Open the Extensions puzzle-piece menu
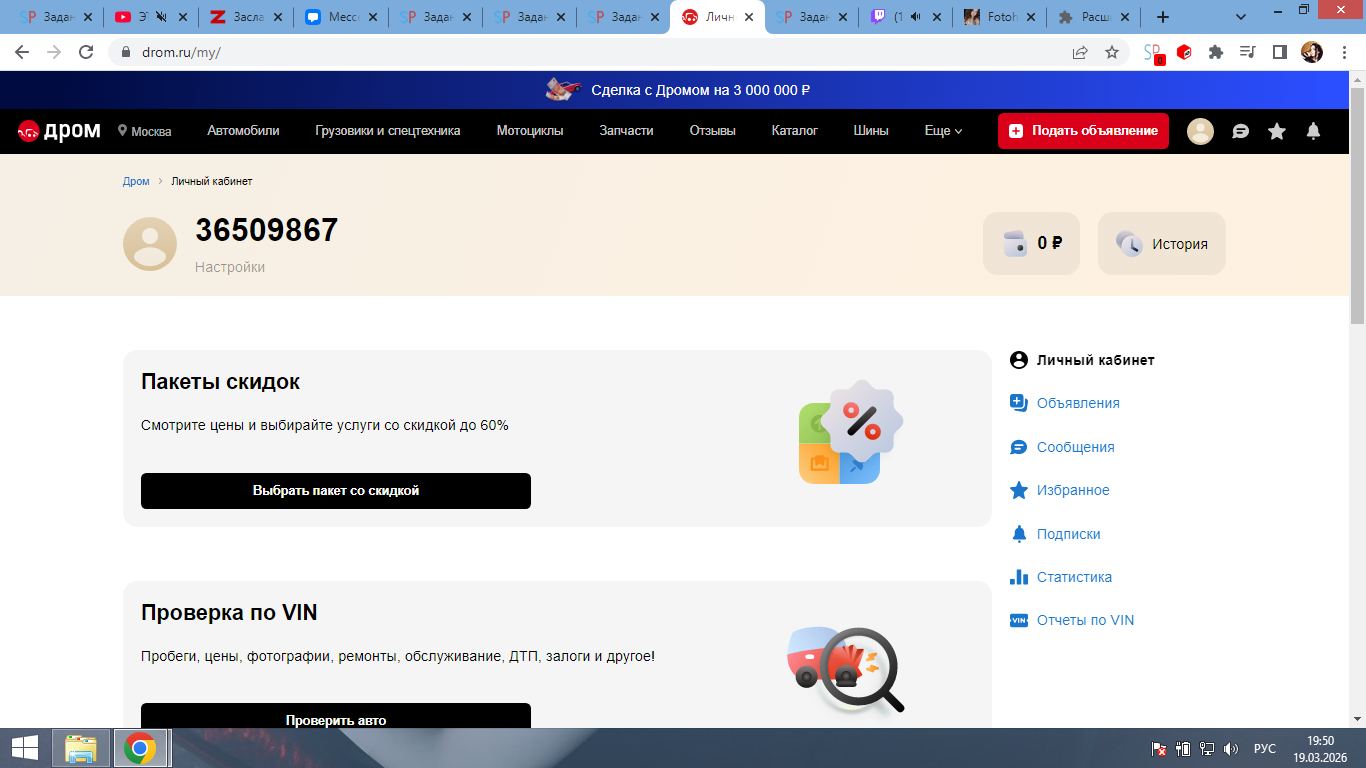1366x768 pixels. point(1216,52)
